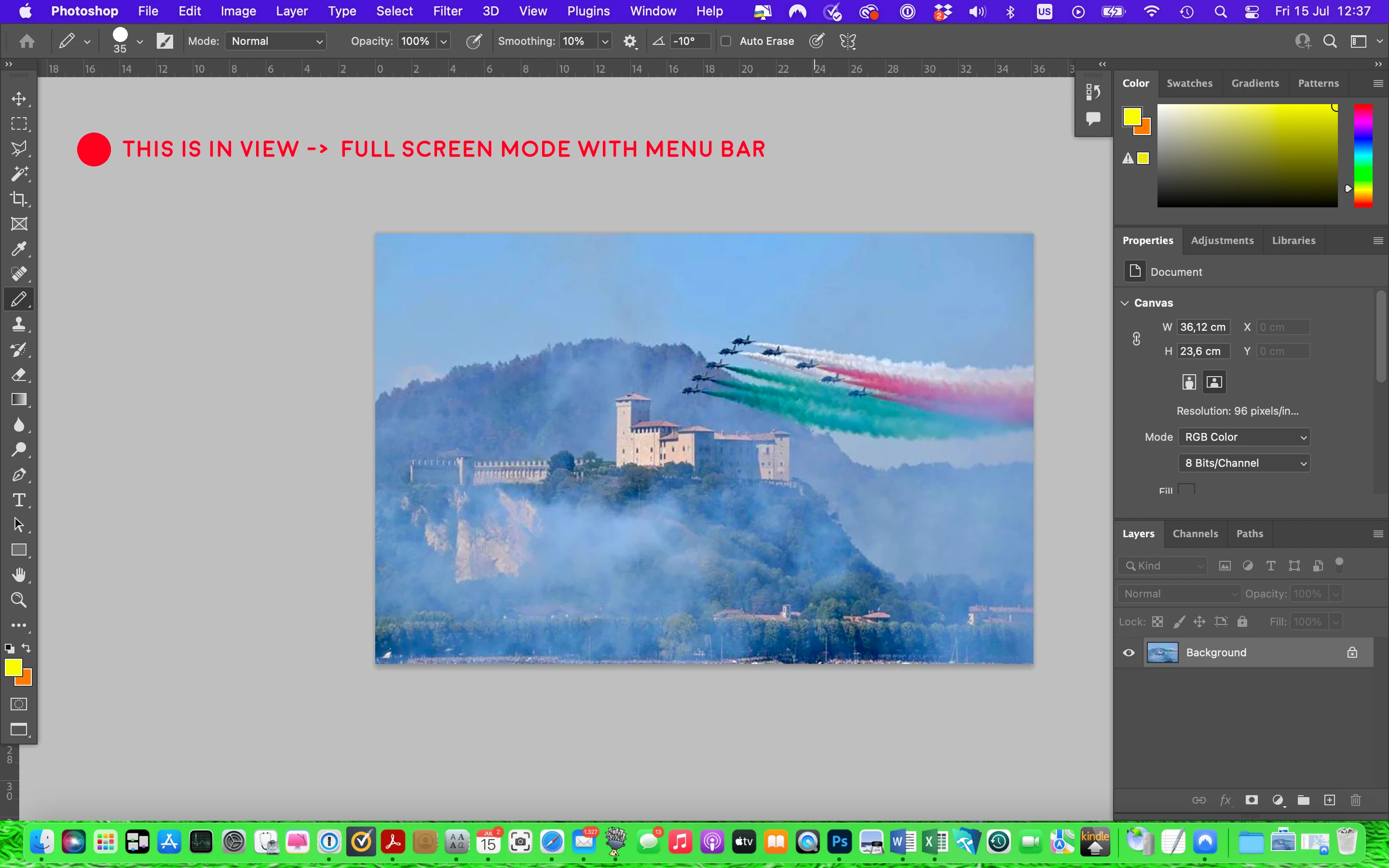
Task: Select the Move tool
Action: tap(19, 99)
